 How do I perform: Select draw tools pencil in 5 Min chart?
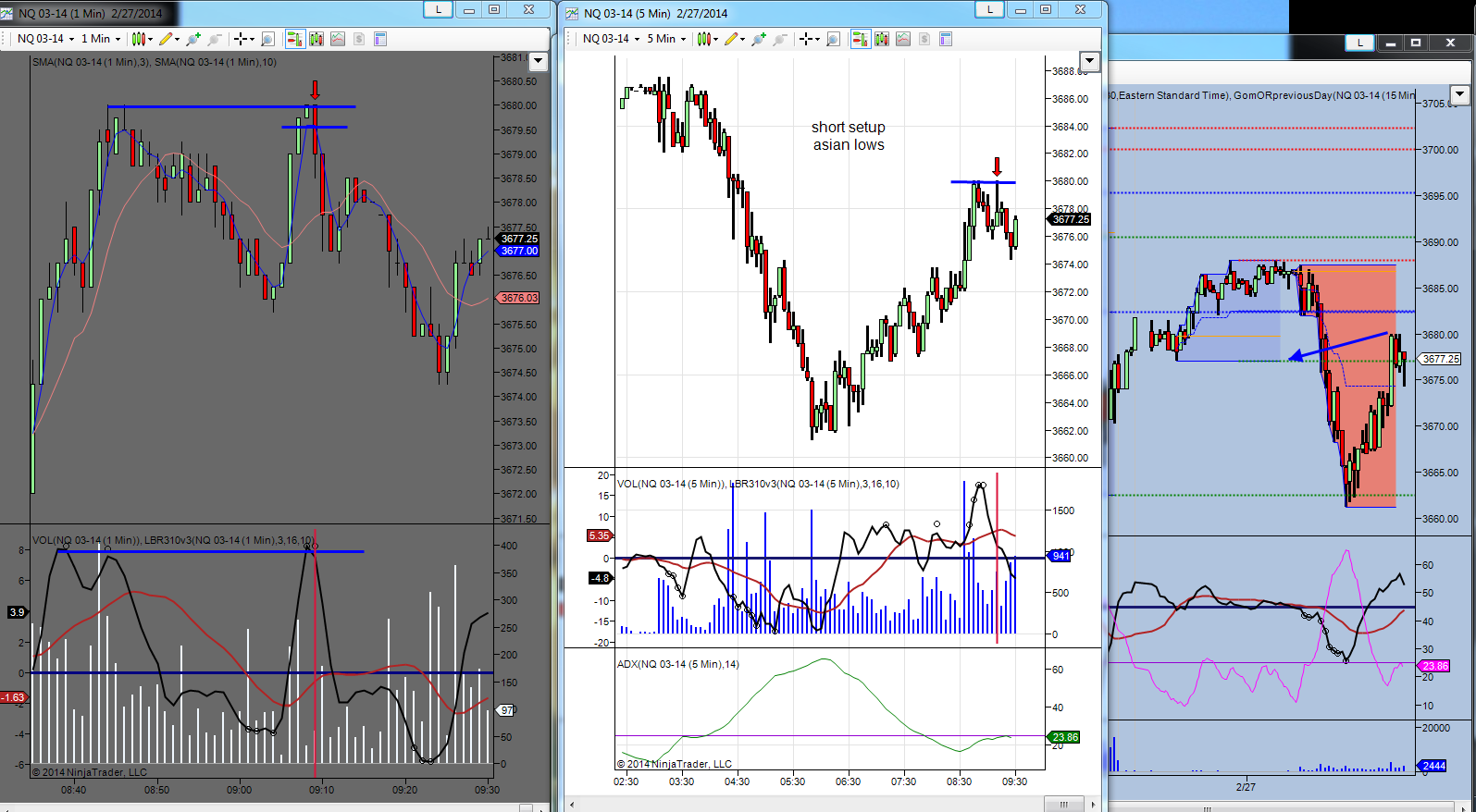tap(731, 39)
